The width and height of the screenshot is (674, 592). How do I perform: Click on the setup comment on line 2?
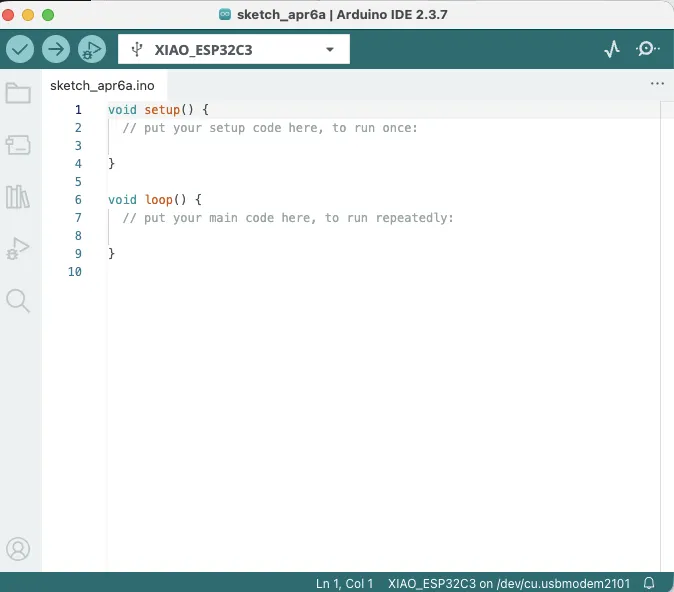click(x=270, y=128)
